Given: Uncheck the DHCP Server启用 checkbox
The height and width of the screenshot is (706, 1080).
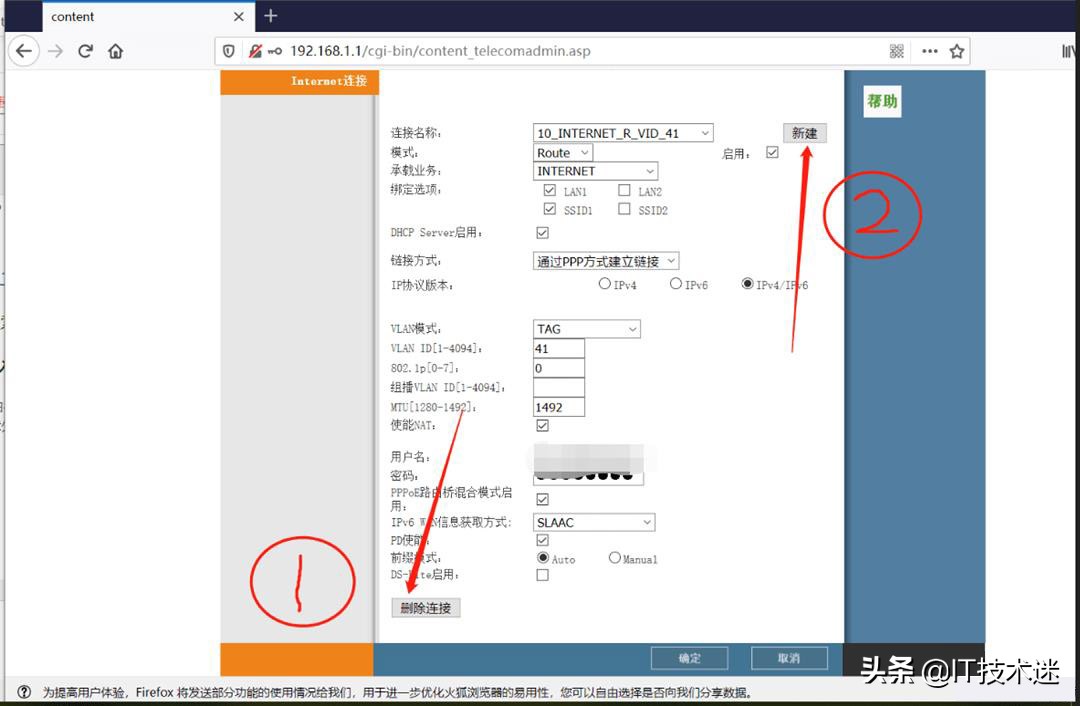Looking at the screenshot, I should 542,231.
